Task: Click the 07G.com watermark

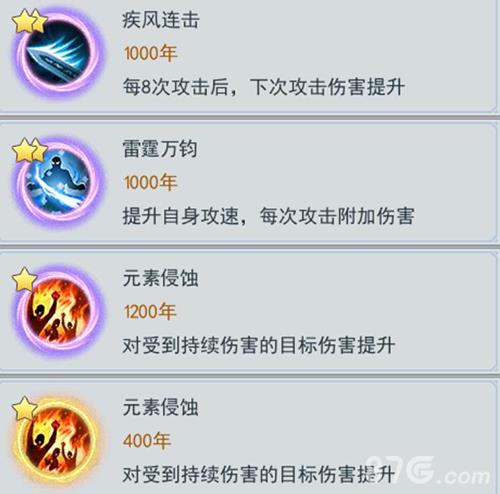Action: tap(429, 471)
